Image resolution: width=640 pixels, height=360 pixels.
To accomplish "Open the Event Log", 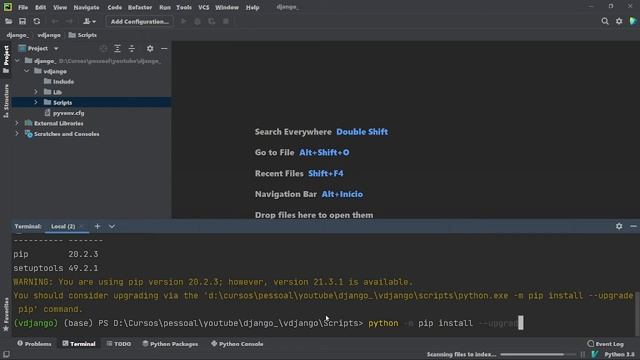I will 605,344.
